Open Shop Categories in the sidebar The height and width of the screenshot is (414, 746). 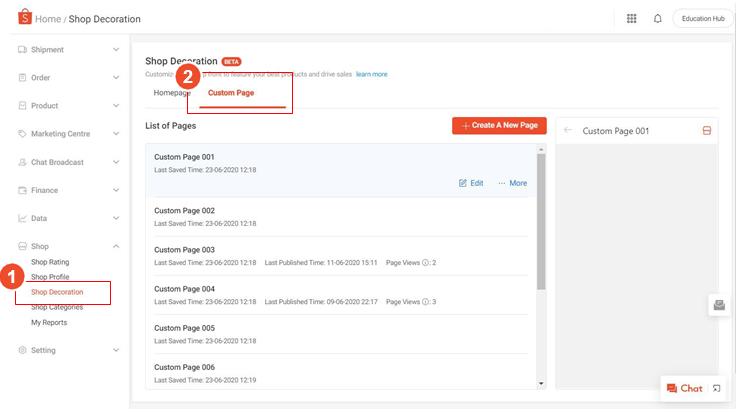(57, 307)
